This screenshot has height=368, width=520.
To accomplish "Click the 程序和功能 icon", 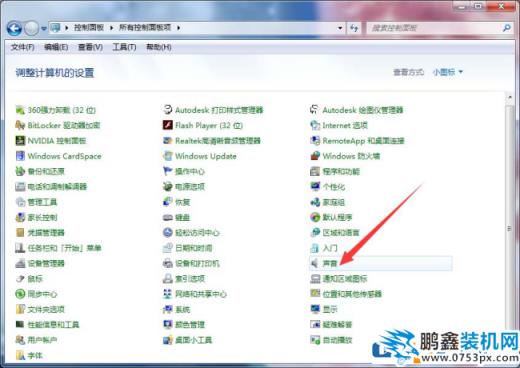I will (x=315, y=171).
